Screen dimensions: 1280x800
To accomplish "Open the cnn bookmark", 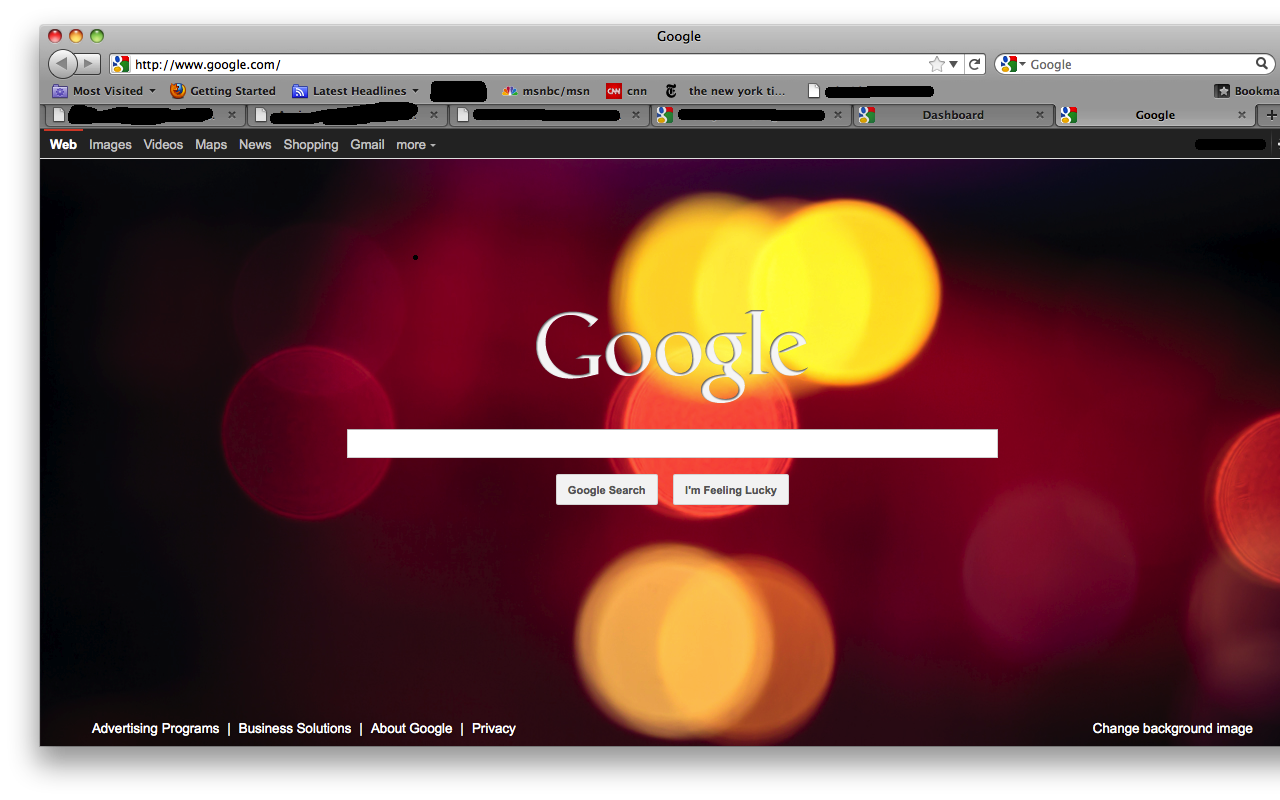I will pyautogui.click(x=627, y=91).
